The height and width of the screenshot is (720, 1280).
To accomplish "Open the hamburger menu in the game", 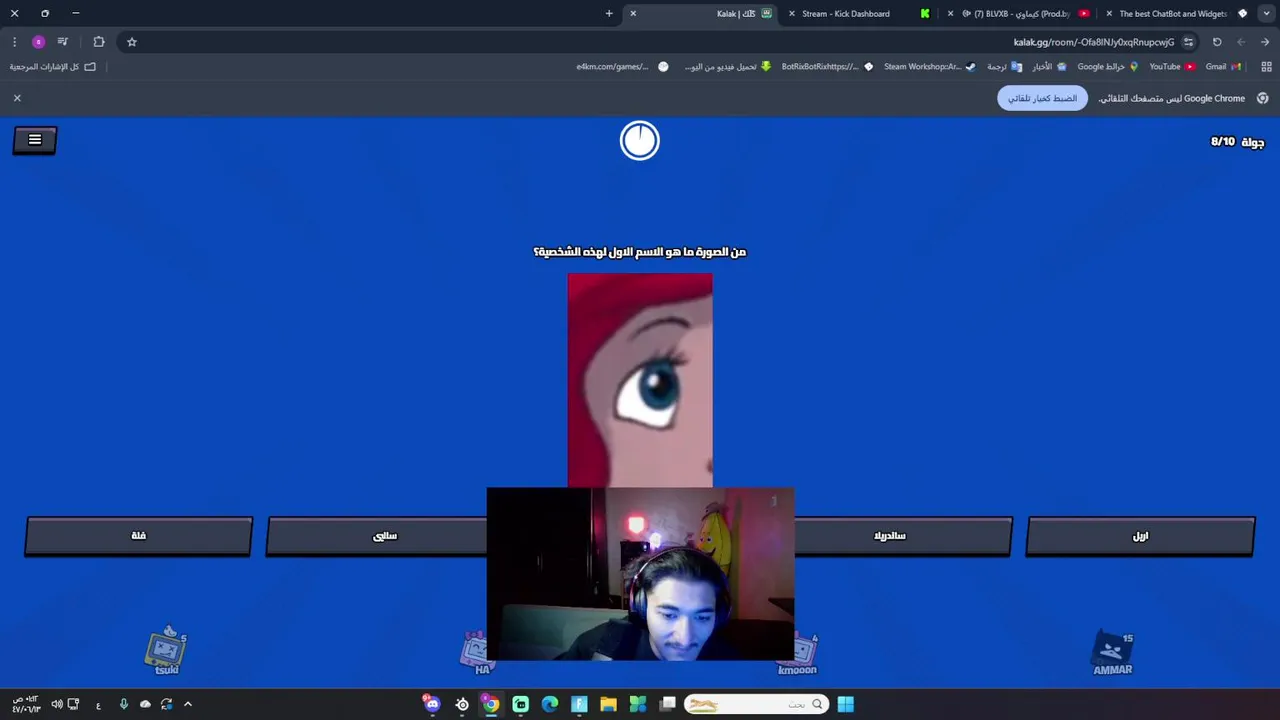I will pos(35,140).
